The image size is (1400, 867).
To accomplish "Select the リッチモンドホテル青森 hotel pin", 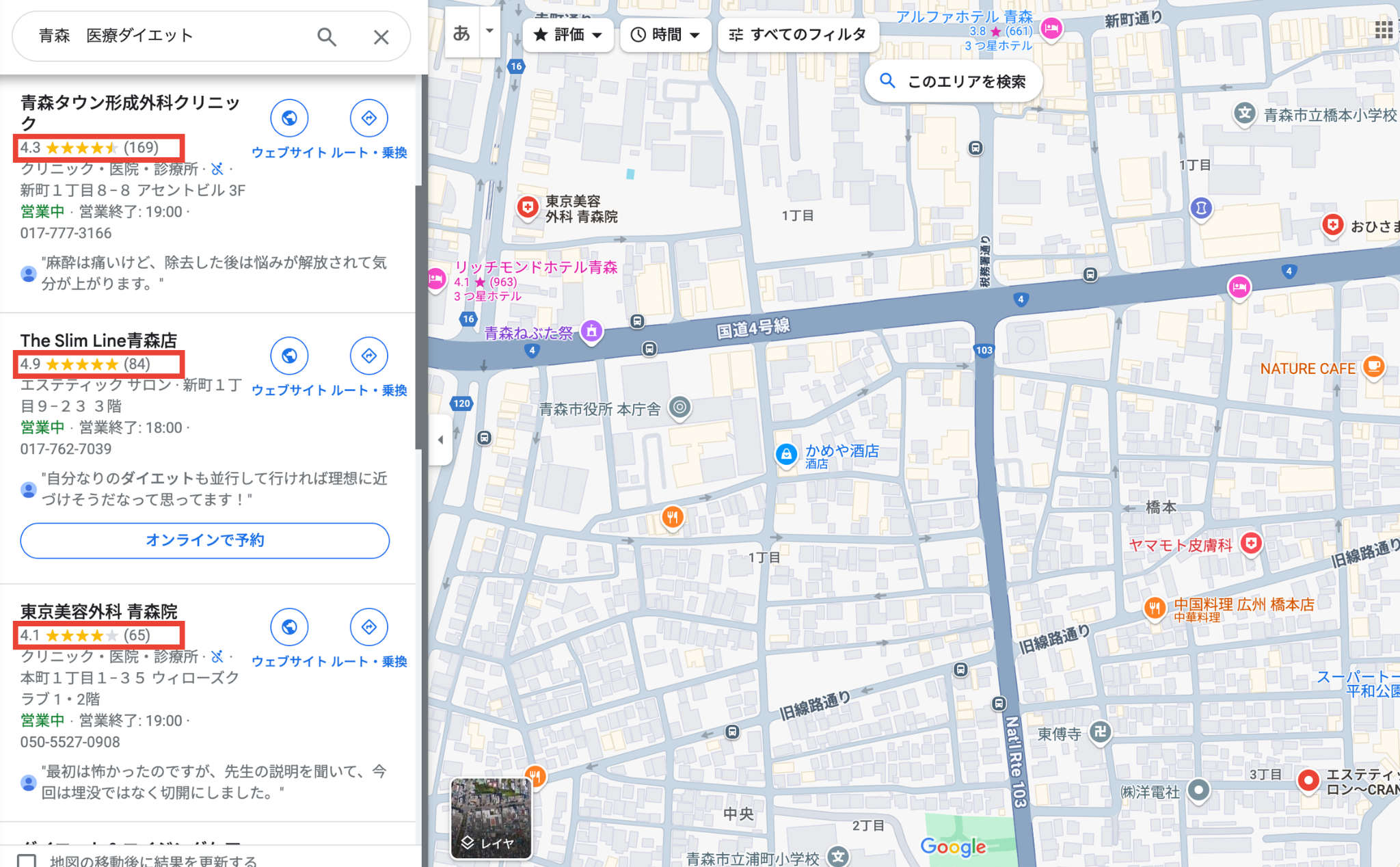I will point(435,279).
